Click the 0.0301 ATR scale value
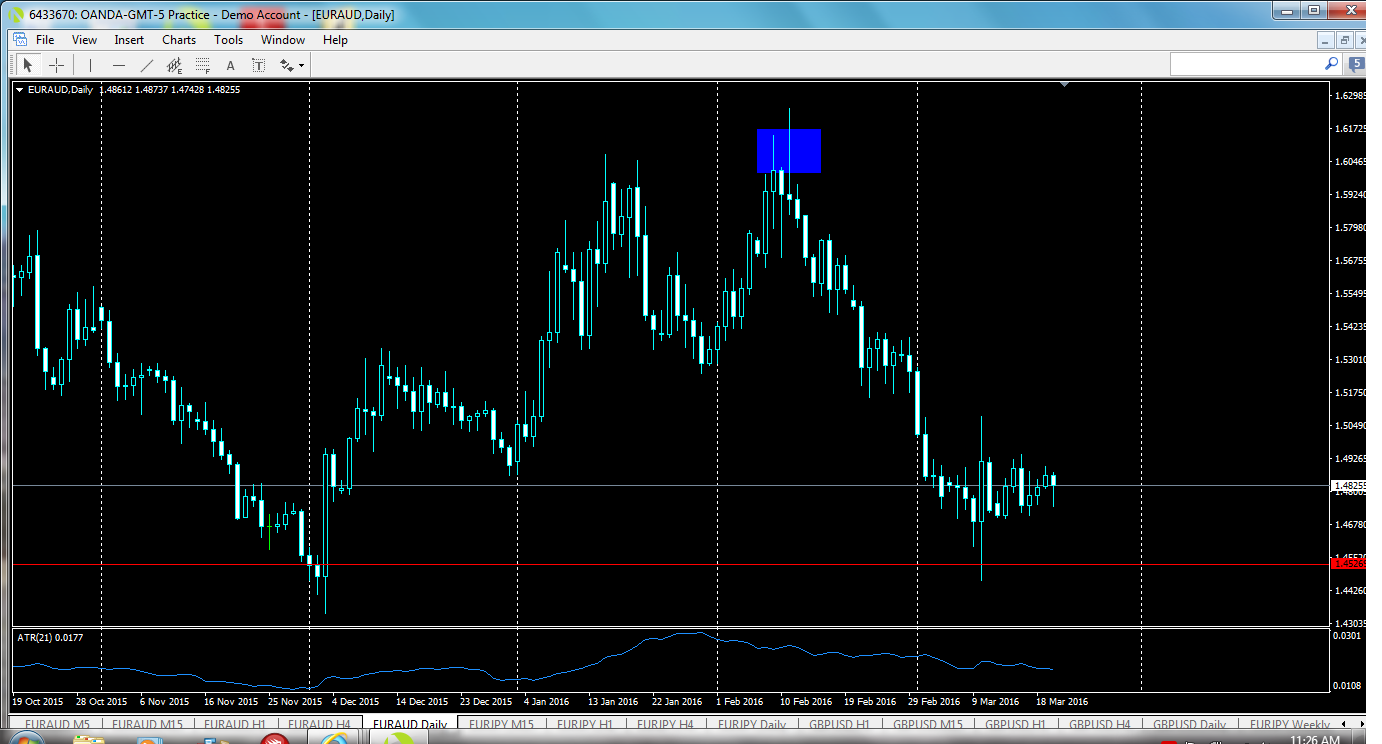Viewport: 1382px width, 744px height. point(1348,635)
